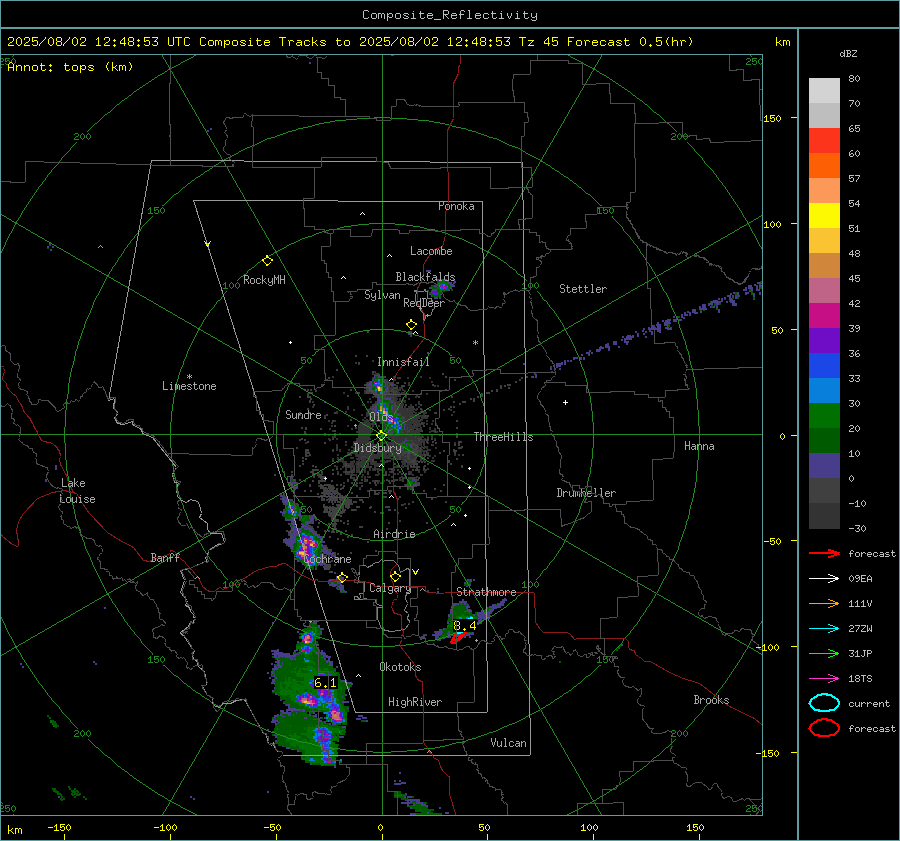Viewport: 900px width, 841px height.
Task: Click the Cochrane town label
Action: coord(327,559)
